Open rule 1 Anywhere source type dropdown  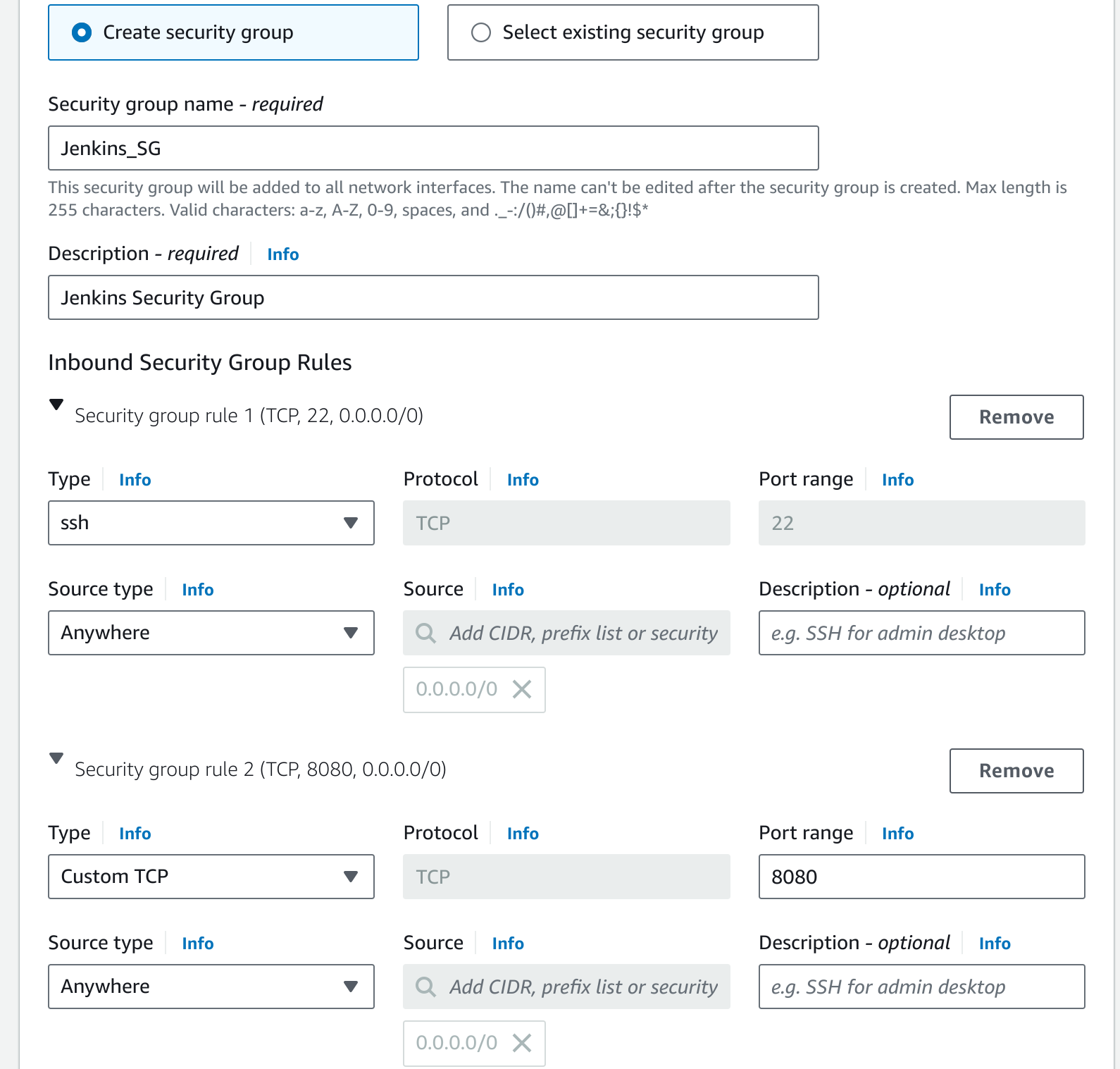(211, 633)
